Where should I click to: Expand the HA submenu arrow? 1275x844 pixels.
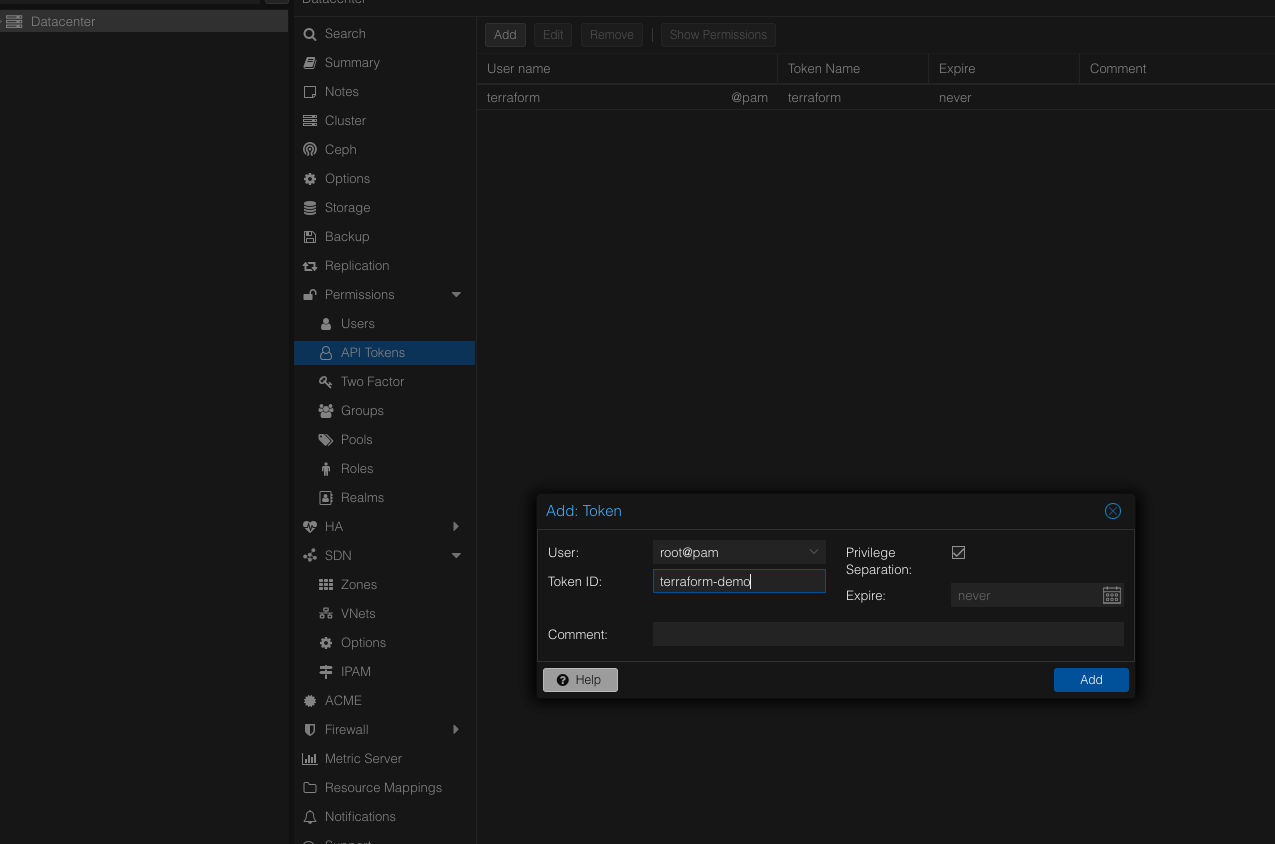click(x=456, y=527)
